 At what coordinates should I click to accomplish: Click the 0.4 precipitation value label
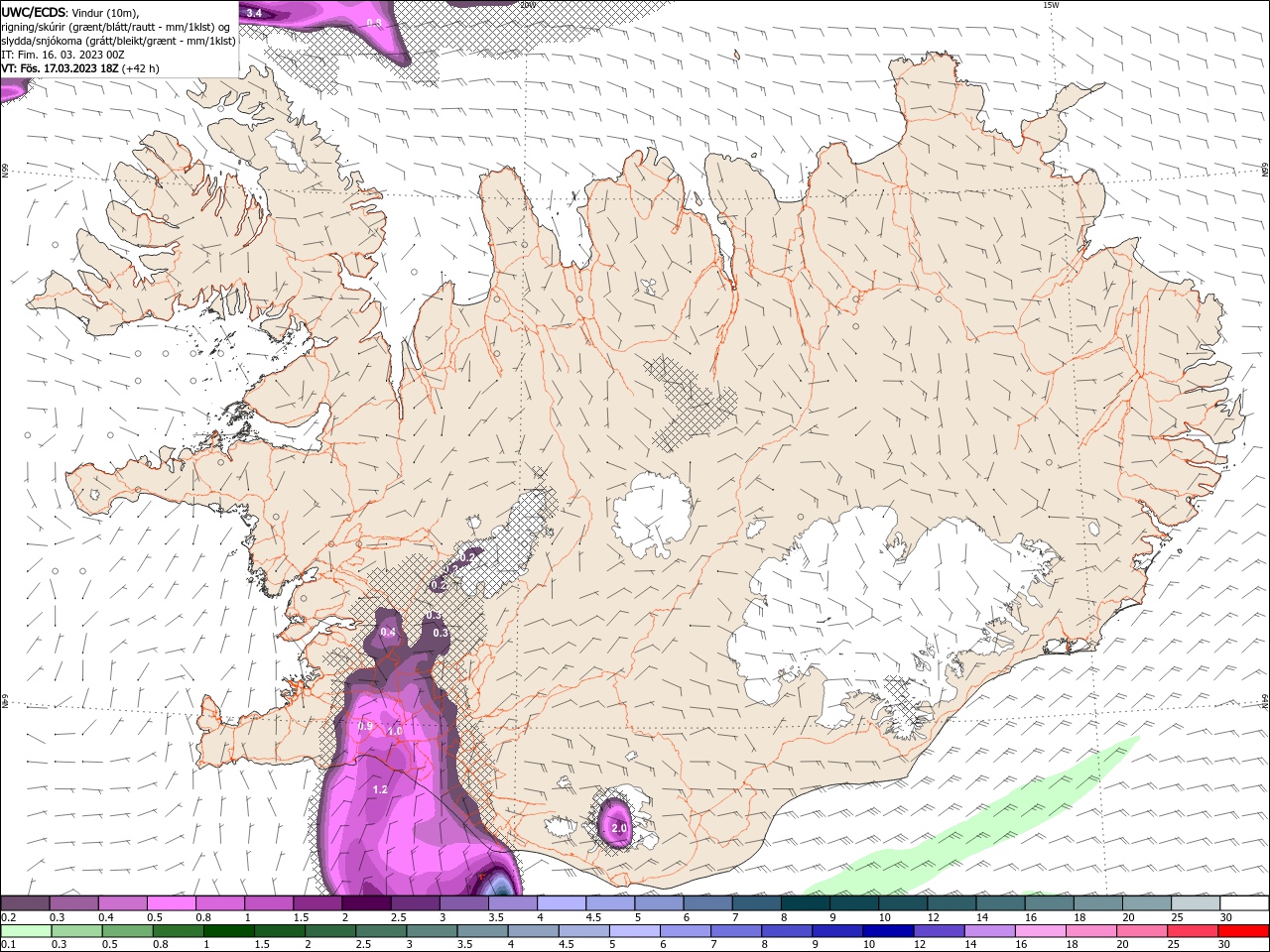[388, 633]
